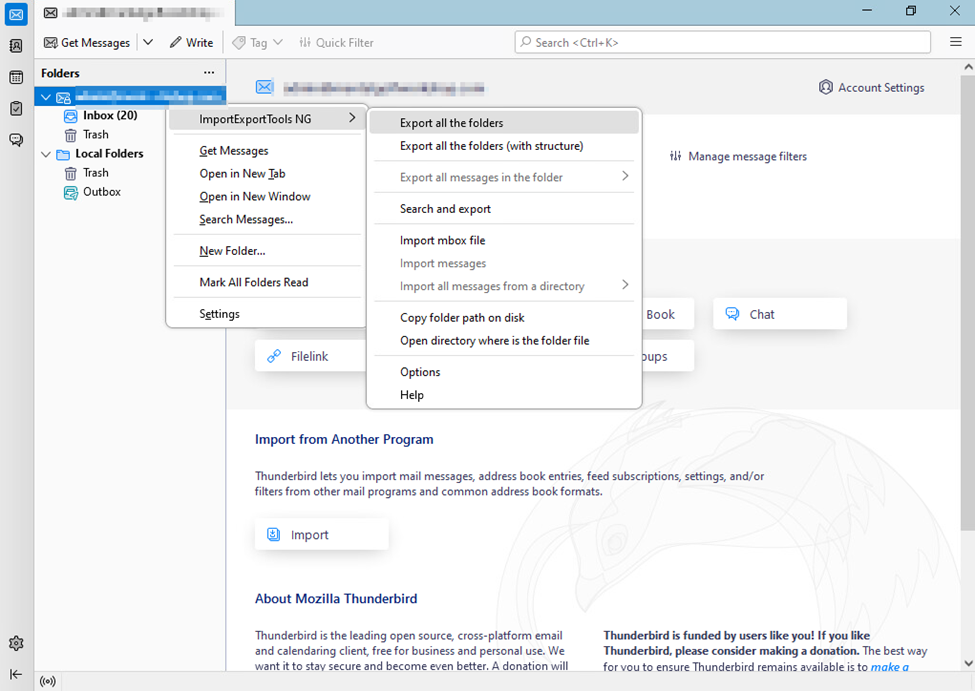Viewport: 975px width, 691px height.
Task: Choose New Folder... menu item
Action: pos(233,251)
